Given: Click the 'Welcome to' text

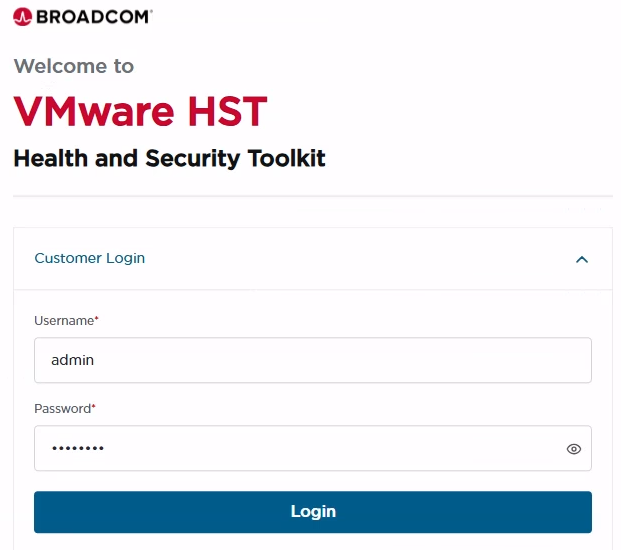Looking at the screenshot, I should 74,66.
